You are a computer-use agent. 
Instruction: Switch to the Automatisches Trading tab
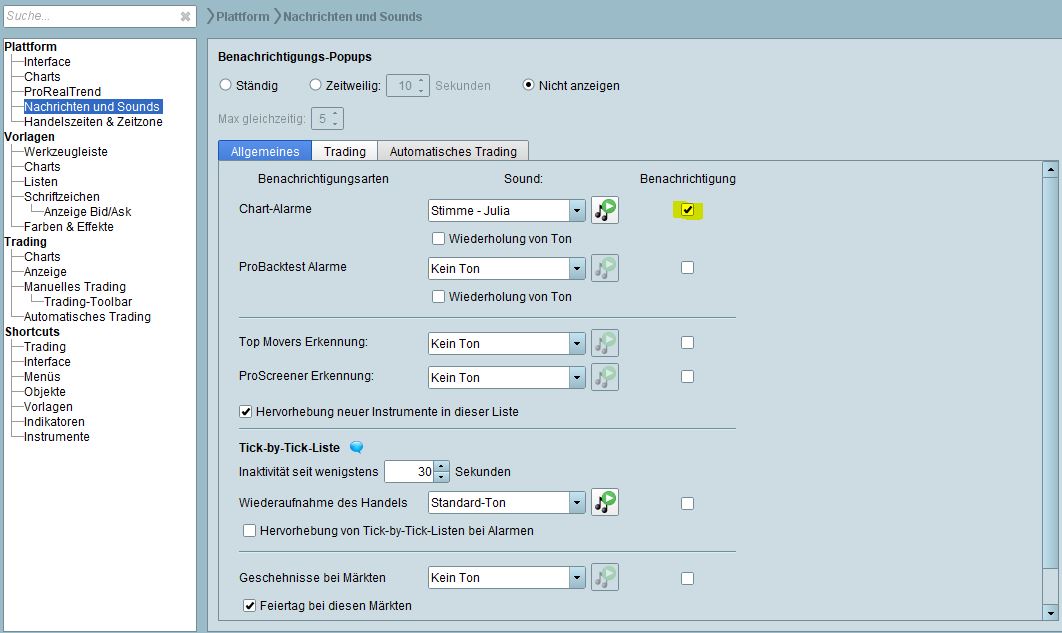coord(453,151)
